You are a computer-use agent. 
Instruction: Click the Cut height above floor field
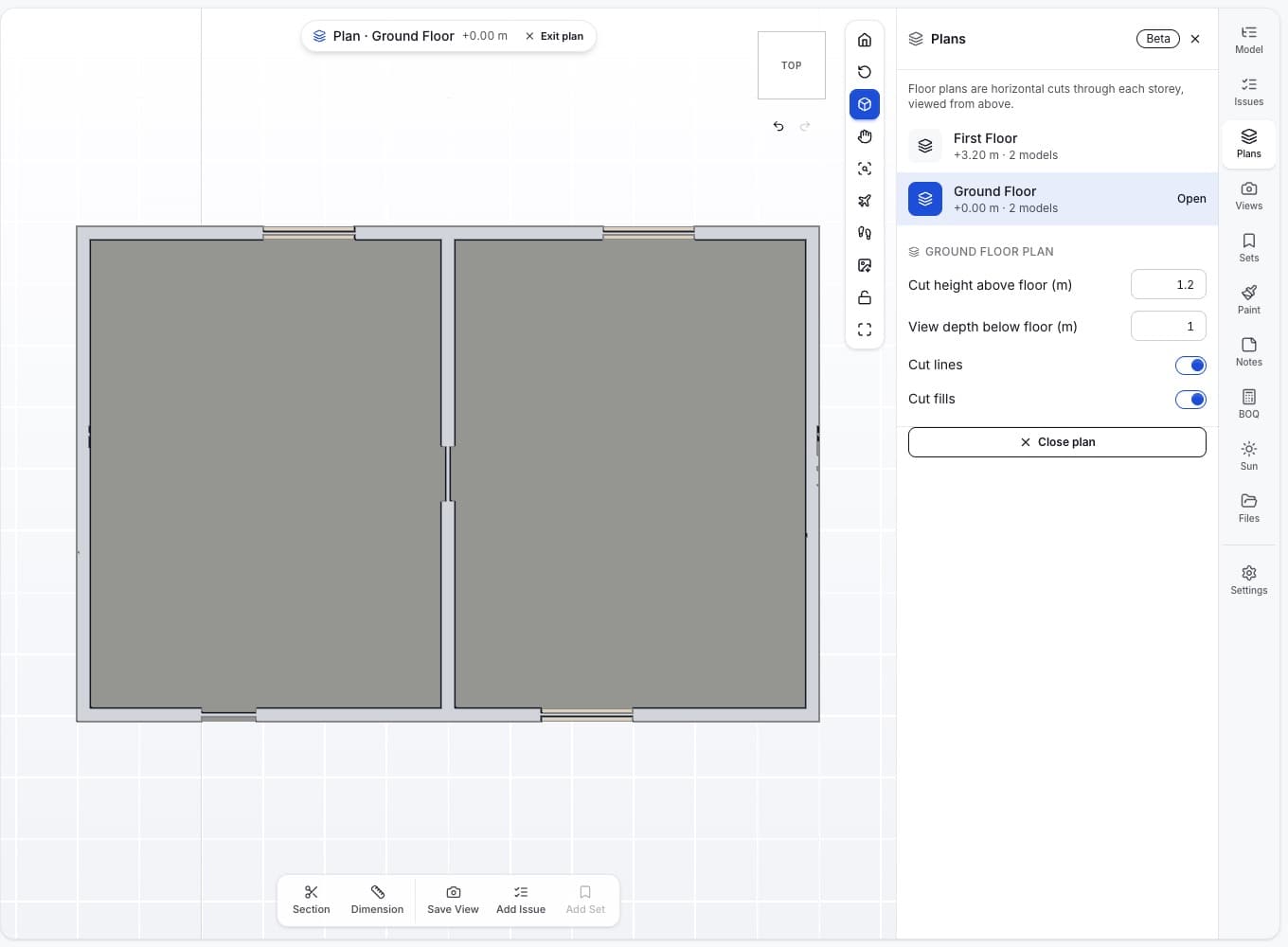(x=1168, y=285)
